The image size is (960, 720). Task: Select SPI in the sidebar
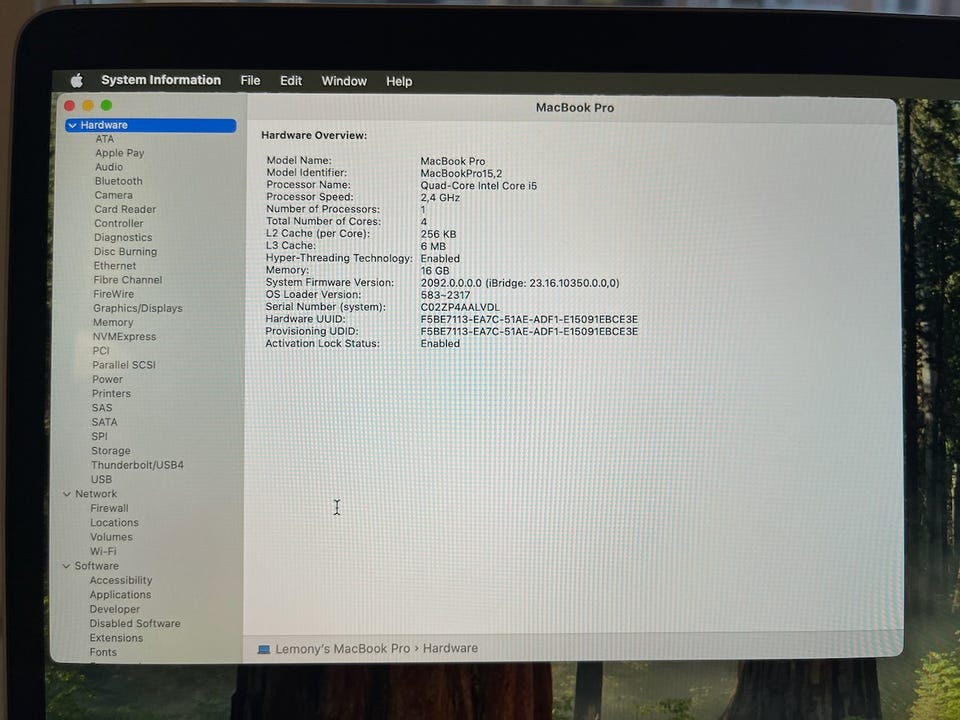click(99, 437)
